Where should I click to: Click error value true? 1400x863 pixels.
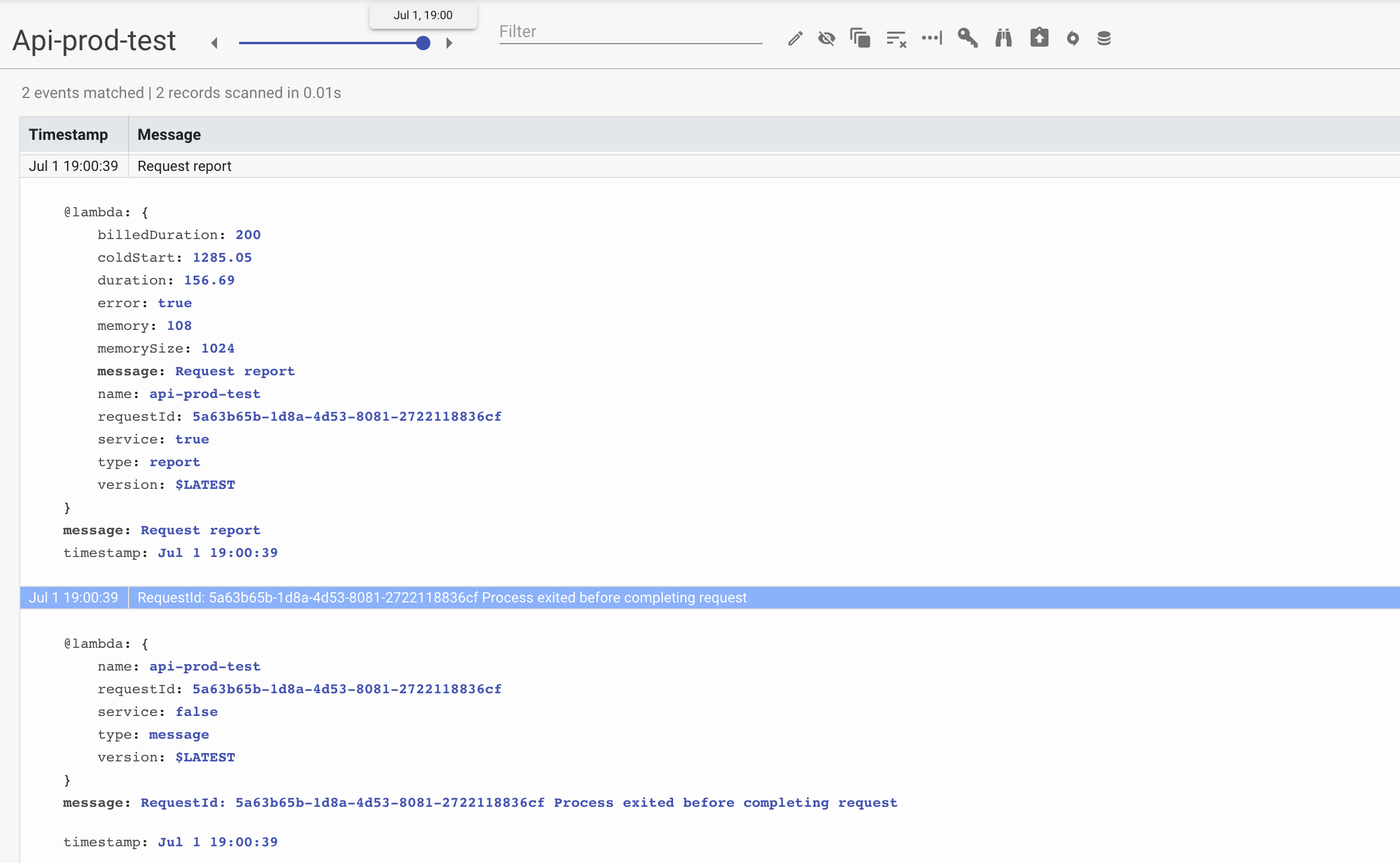pyautogui.click(x=175, y=303)
